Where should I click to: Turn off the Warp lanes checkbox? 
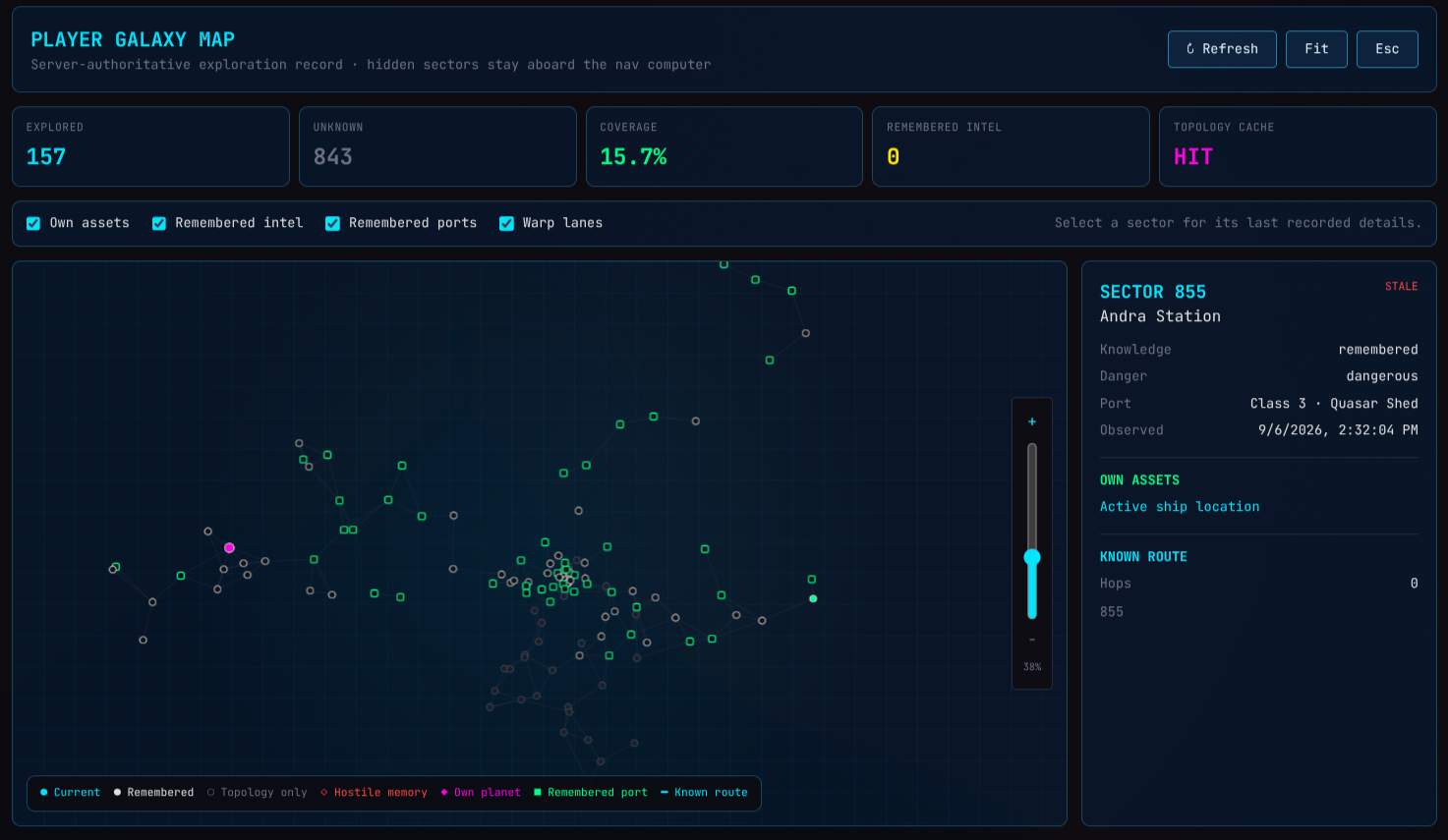[506, 223]
